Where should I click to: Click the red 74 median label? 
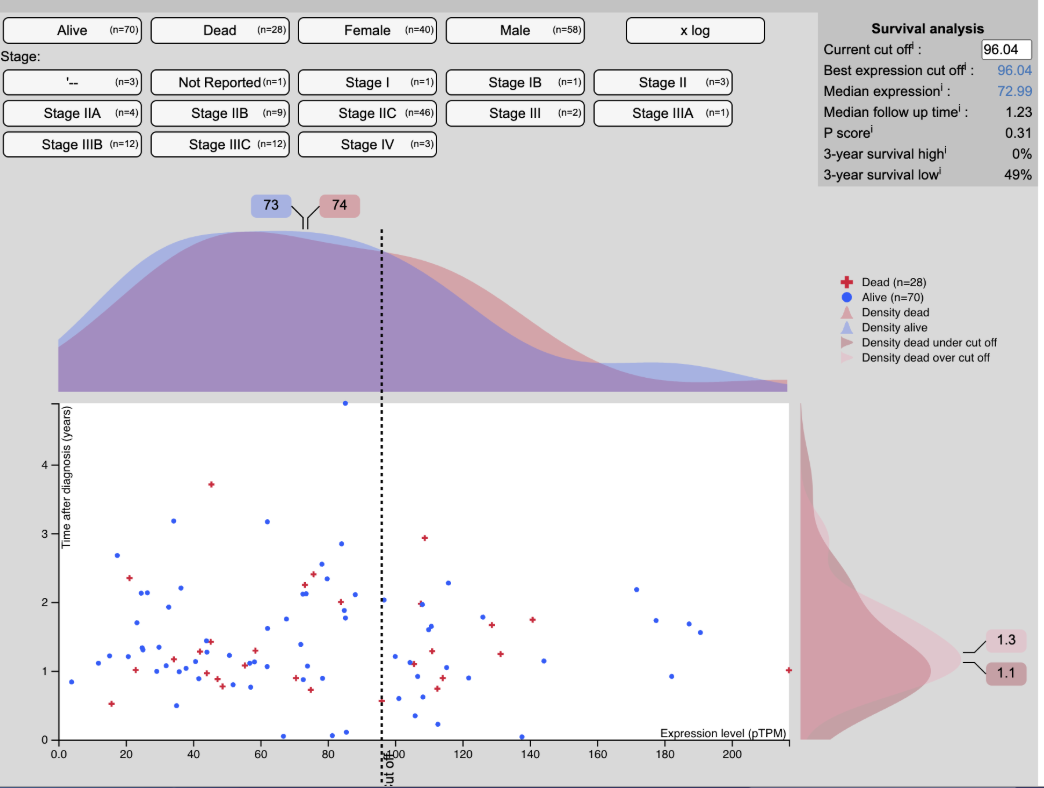point(340,206)
